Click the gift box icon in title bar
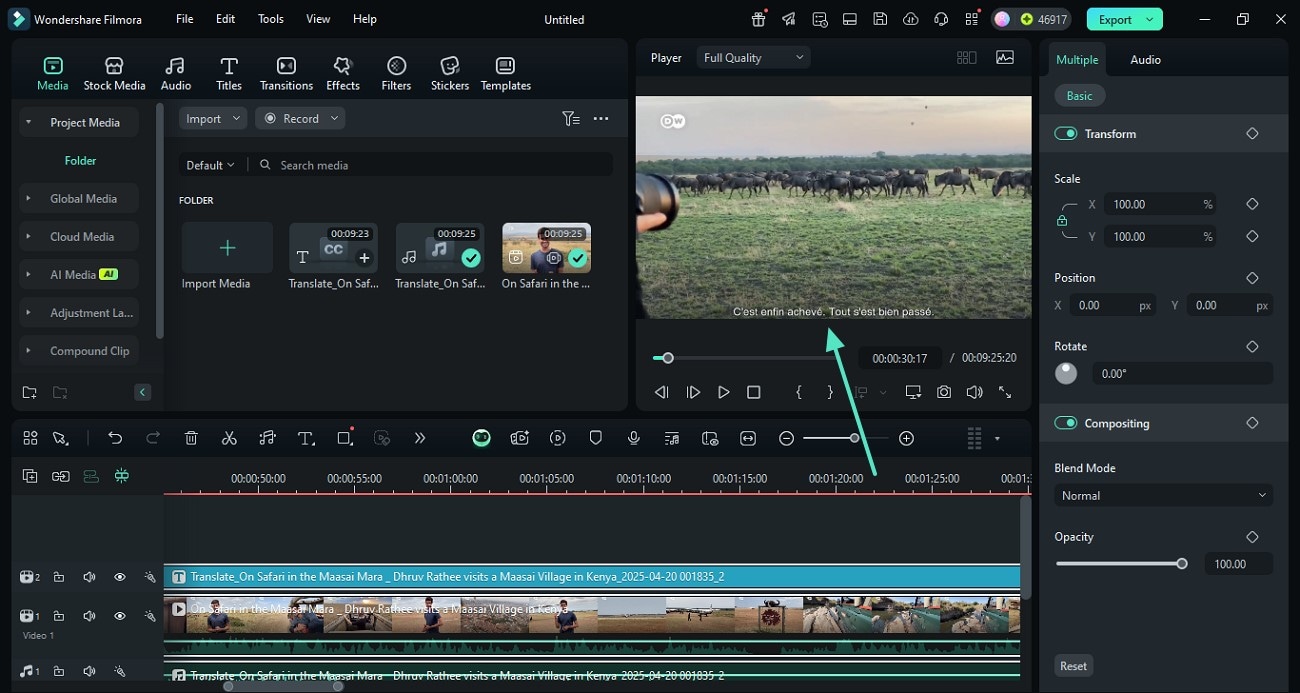The height and width of the screenshot is (693, 1300). tap(759, 19)
